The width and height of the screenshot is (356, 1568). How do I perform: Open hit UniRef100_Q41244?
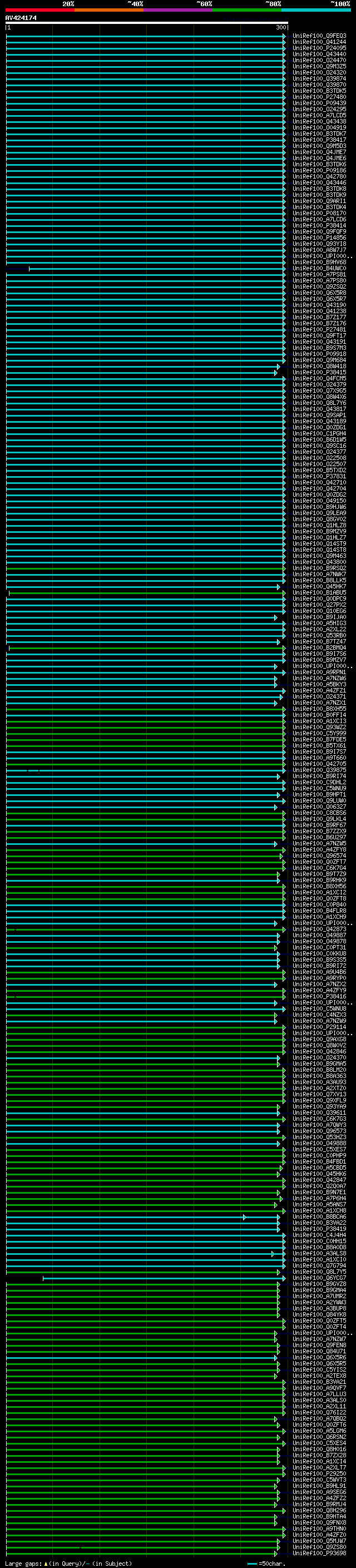pyautogui.click(x=319, y=42)
